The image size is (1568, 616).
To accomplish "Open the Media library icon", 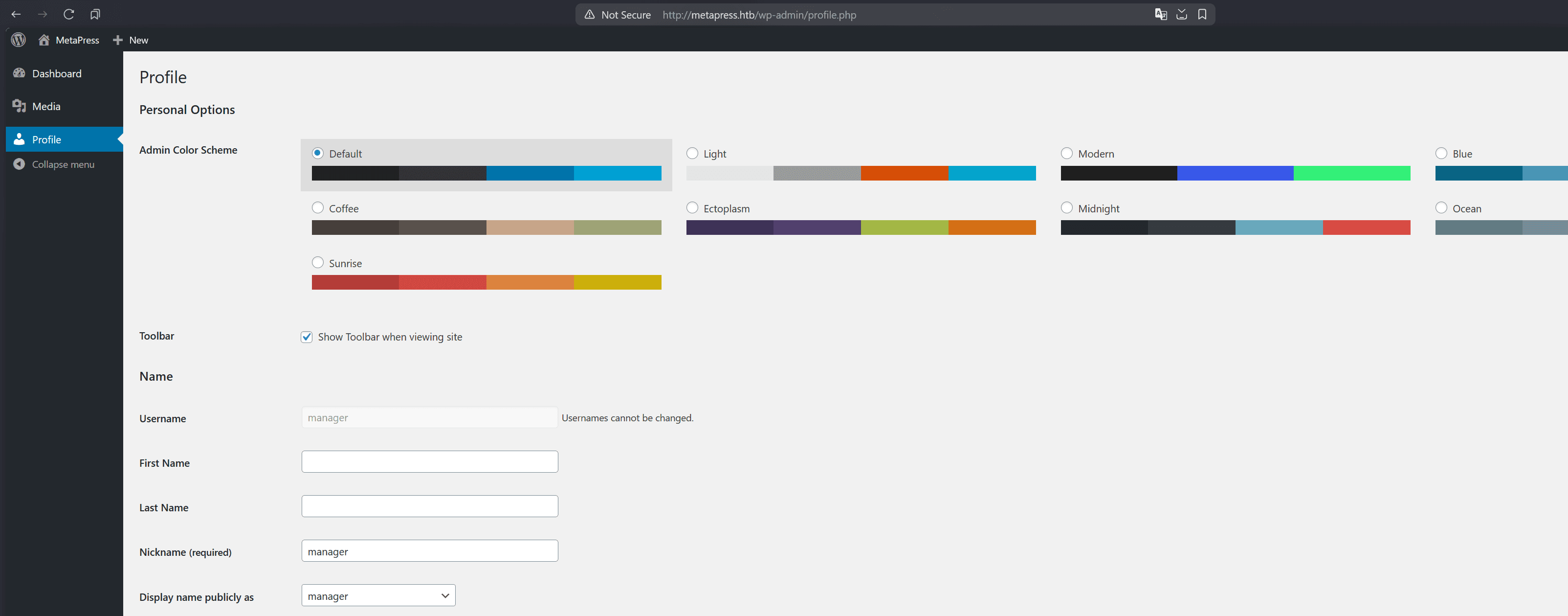I will [x=19, y=106].
